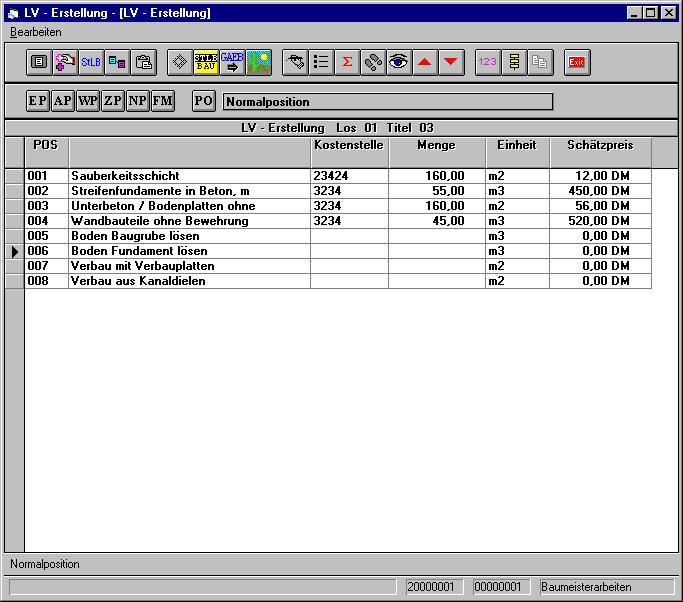Click the red up arrow icon

click(424, 62)
